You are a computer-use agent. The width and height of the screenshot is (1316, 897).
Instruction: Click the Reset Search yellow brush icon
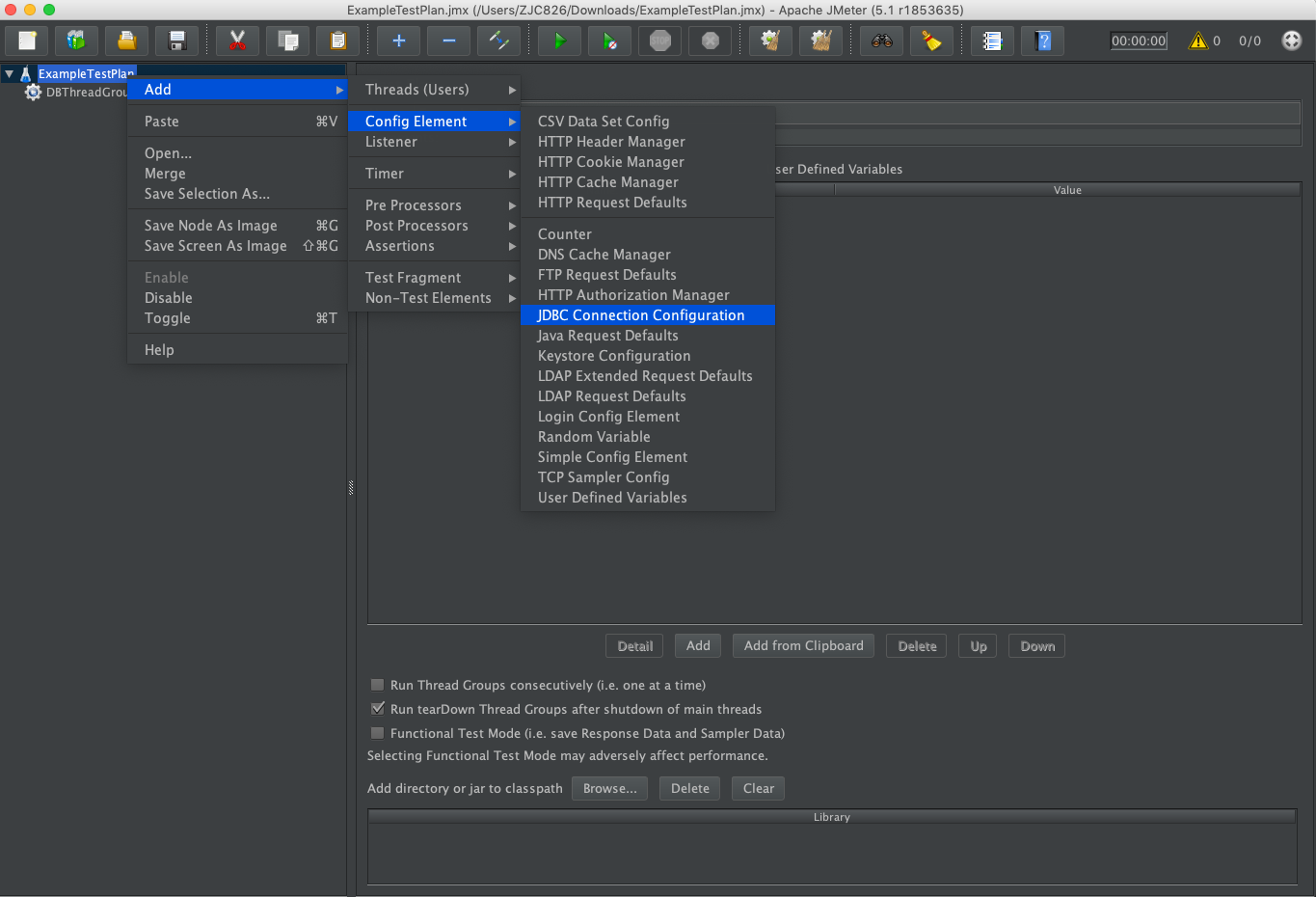(x=931, y=41)
